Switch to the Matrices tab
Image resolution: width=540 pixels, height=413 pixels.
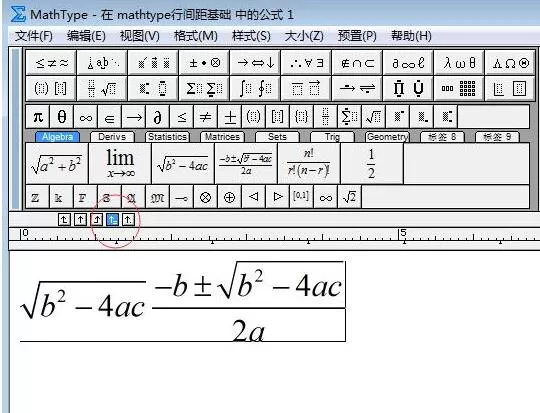coord(222,137)
